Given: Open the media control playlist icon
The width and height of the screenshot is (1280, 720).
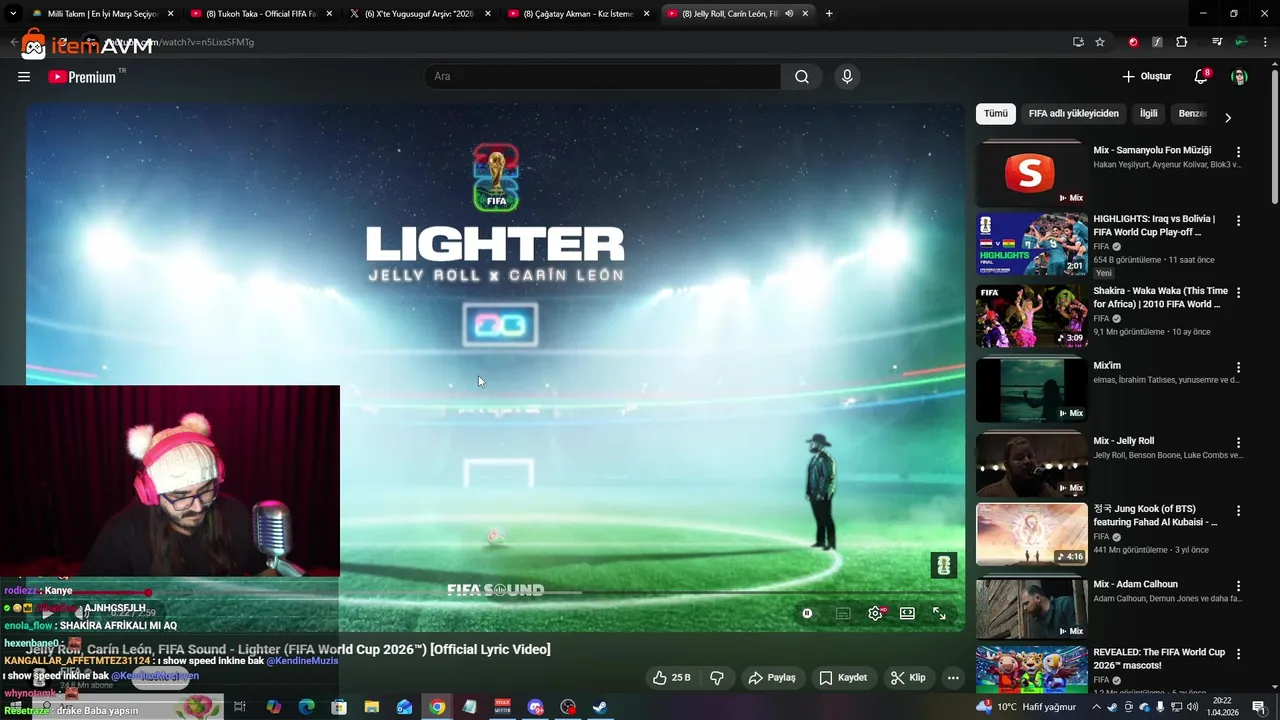Looking at the screenshot, I should coord(1217,42).
